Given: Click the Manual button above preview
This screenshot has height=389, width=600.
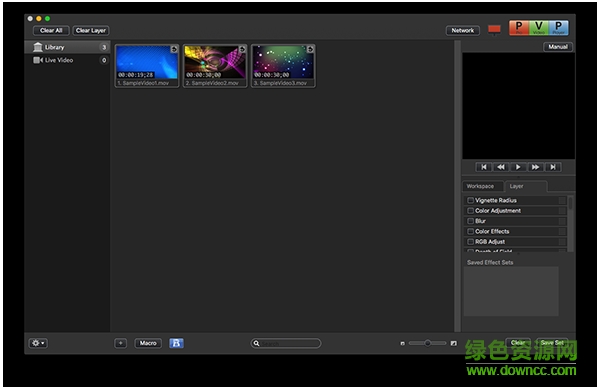Looking at the screenshot, I should click(558, 47).
